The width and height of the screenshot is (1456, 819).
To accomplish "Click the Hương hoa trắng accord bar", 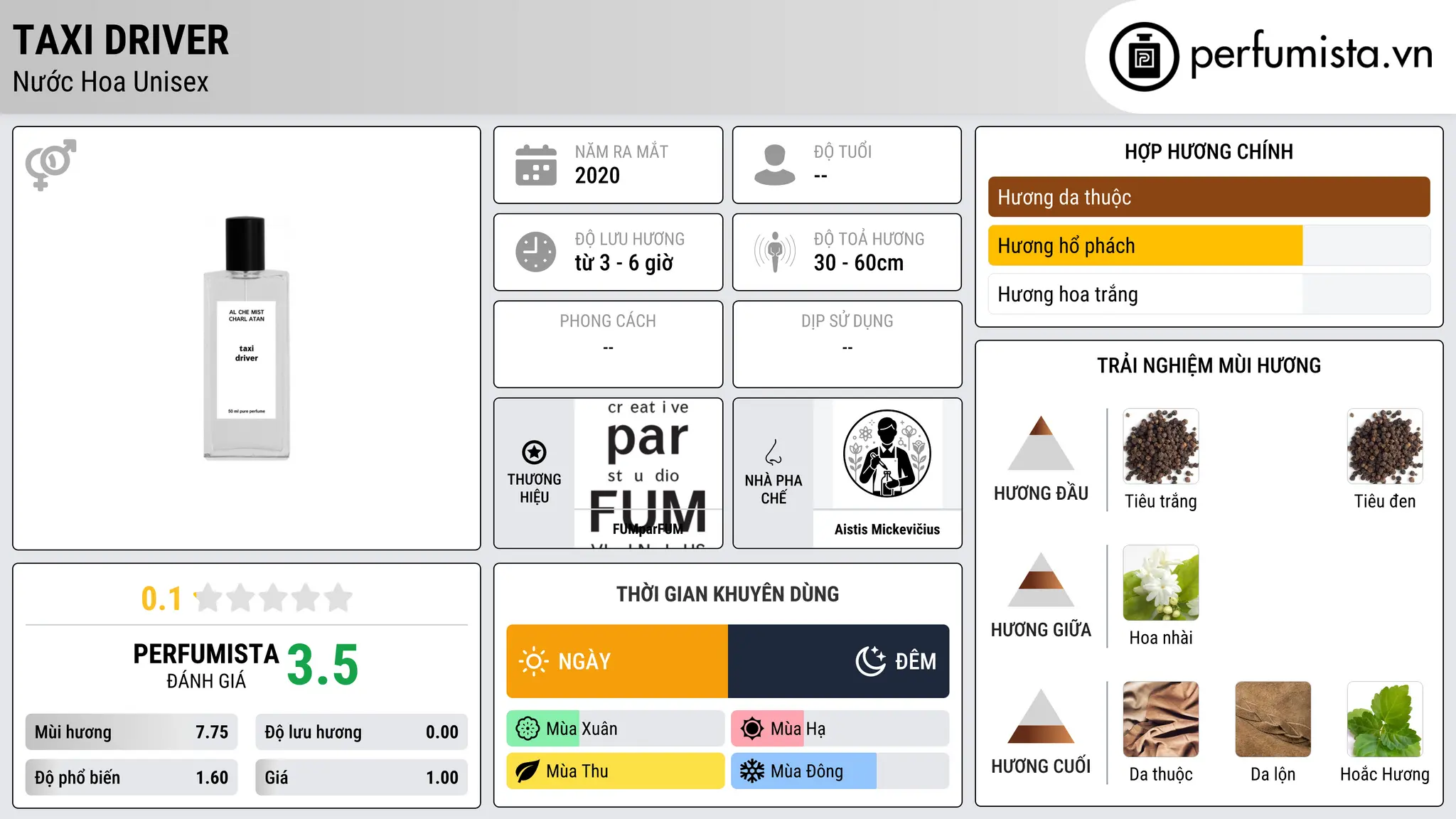I will (x=1209, y=294).
